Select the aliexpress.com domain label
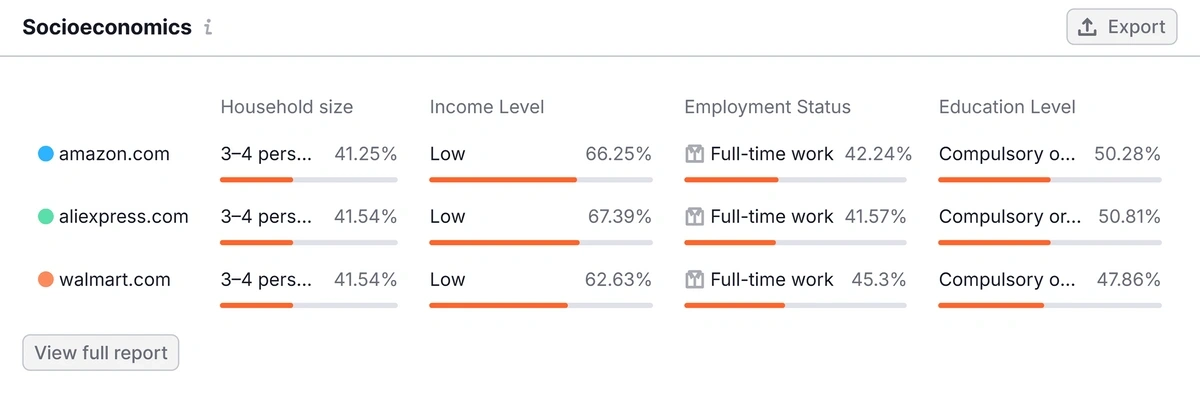 123,216
